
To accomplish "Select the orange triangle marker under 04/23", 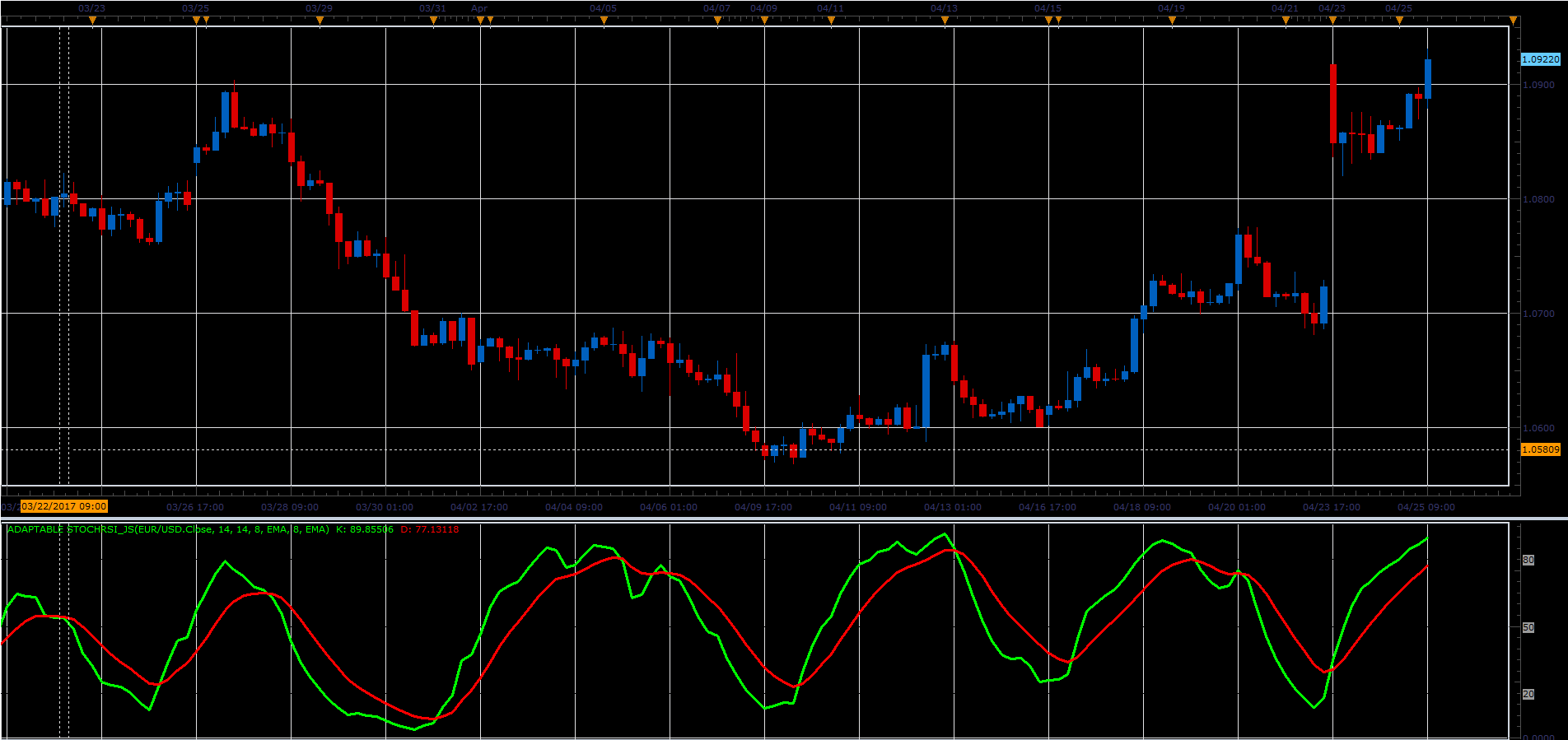I will point(1332,20).
